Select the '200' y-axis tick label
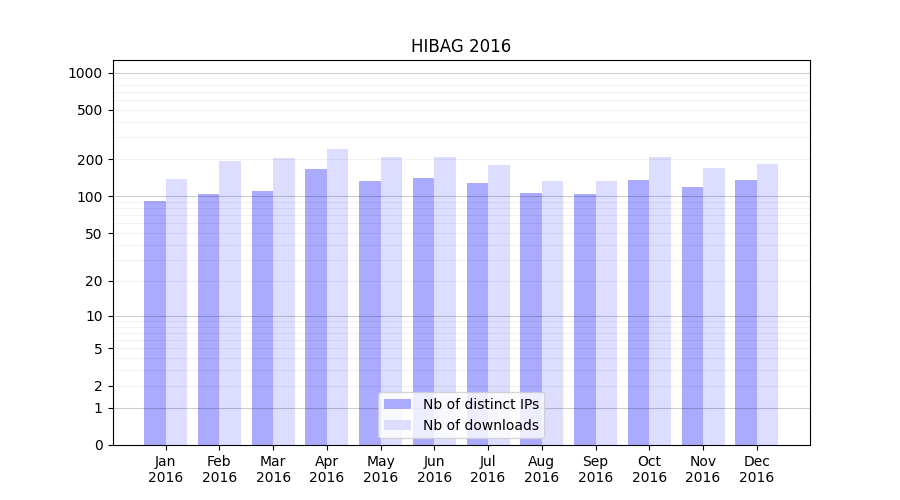The width and height of the screenshot is (900, 500). click(91, 160)
